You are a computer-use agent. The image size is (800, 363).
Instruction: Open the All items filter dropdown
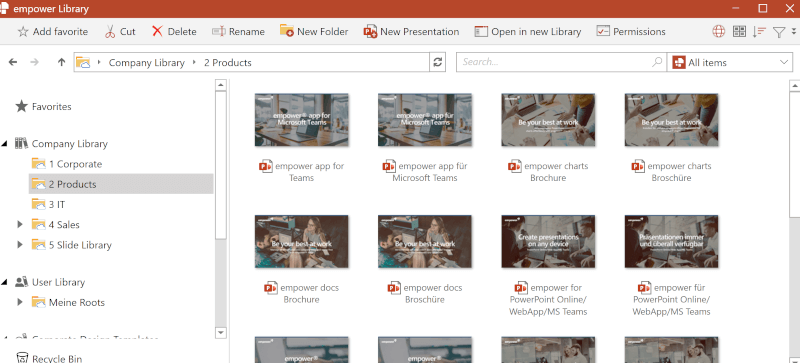730,62
